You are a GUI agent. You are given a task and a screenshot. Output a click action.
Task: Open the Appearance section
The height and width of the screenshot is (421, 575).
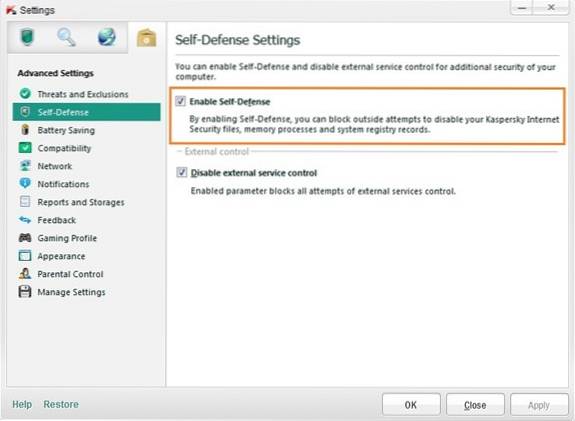61,256
